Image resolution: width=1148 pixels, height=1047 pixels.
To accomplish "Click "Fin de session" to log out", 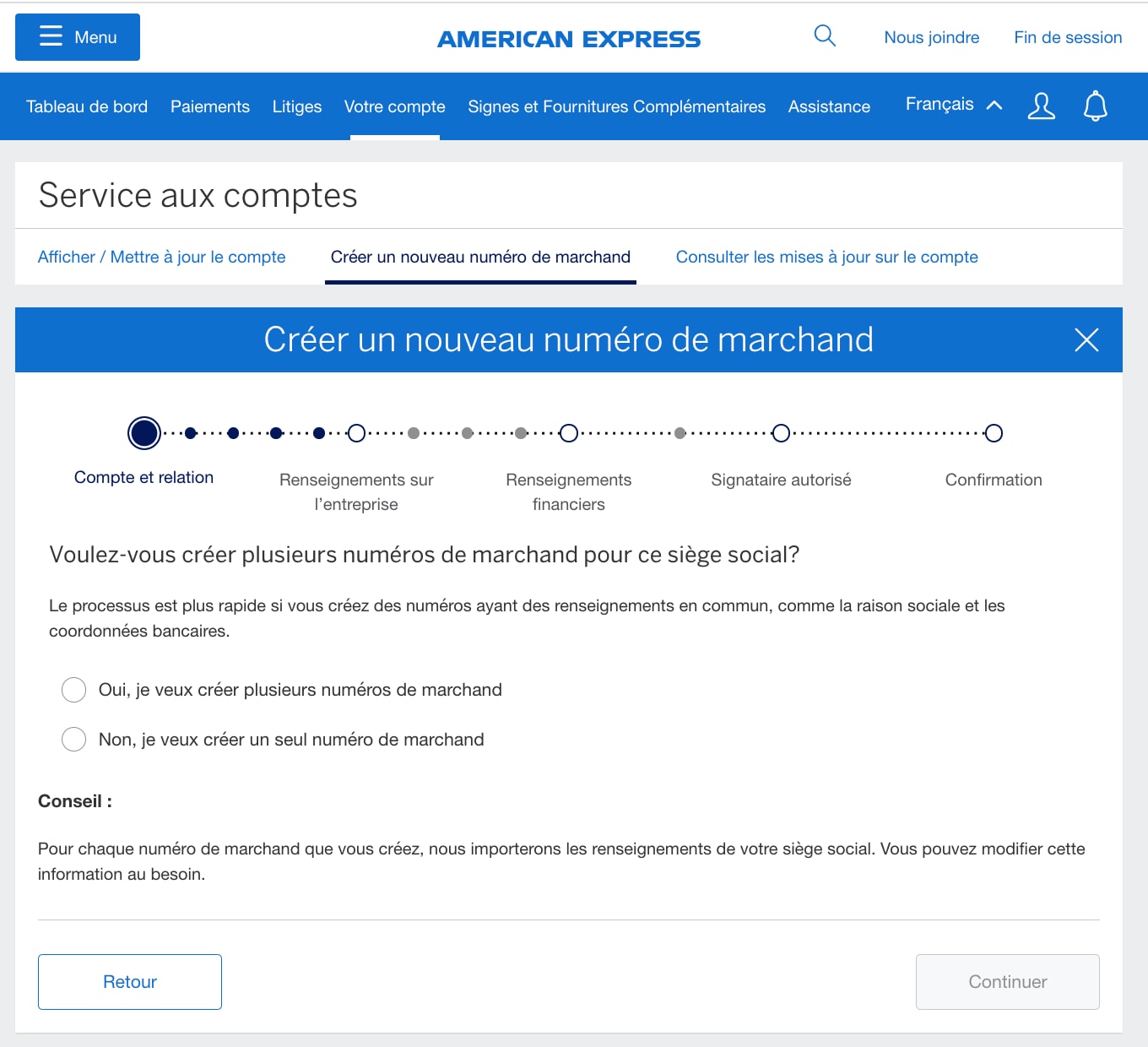I will coord(1067,36).
